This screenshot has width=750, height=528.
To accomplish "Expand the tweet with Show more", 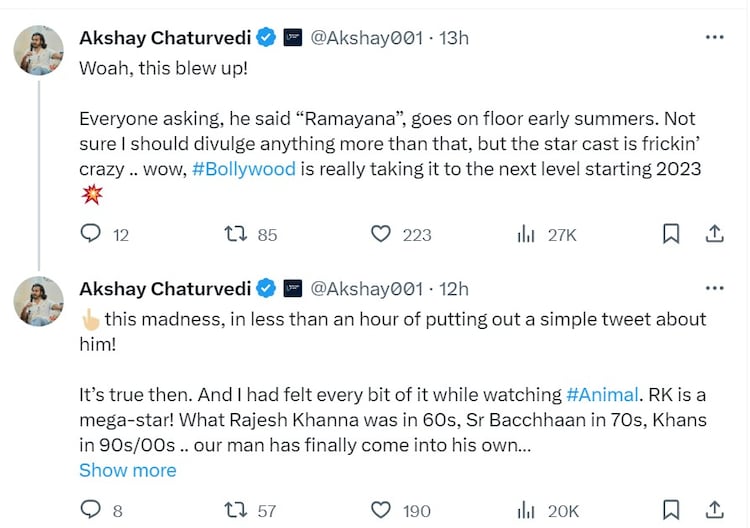I will click(127, 470).
